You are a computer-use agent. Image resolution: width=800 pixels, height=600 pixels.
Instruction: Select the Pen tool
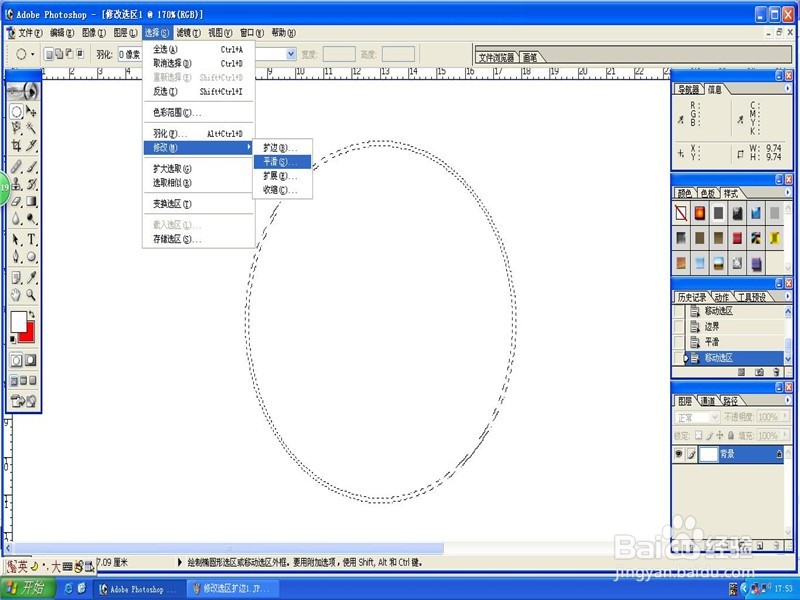(x=16, y=257)
